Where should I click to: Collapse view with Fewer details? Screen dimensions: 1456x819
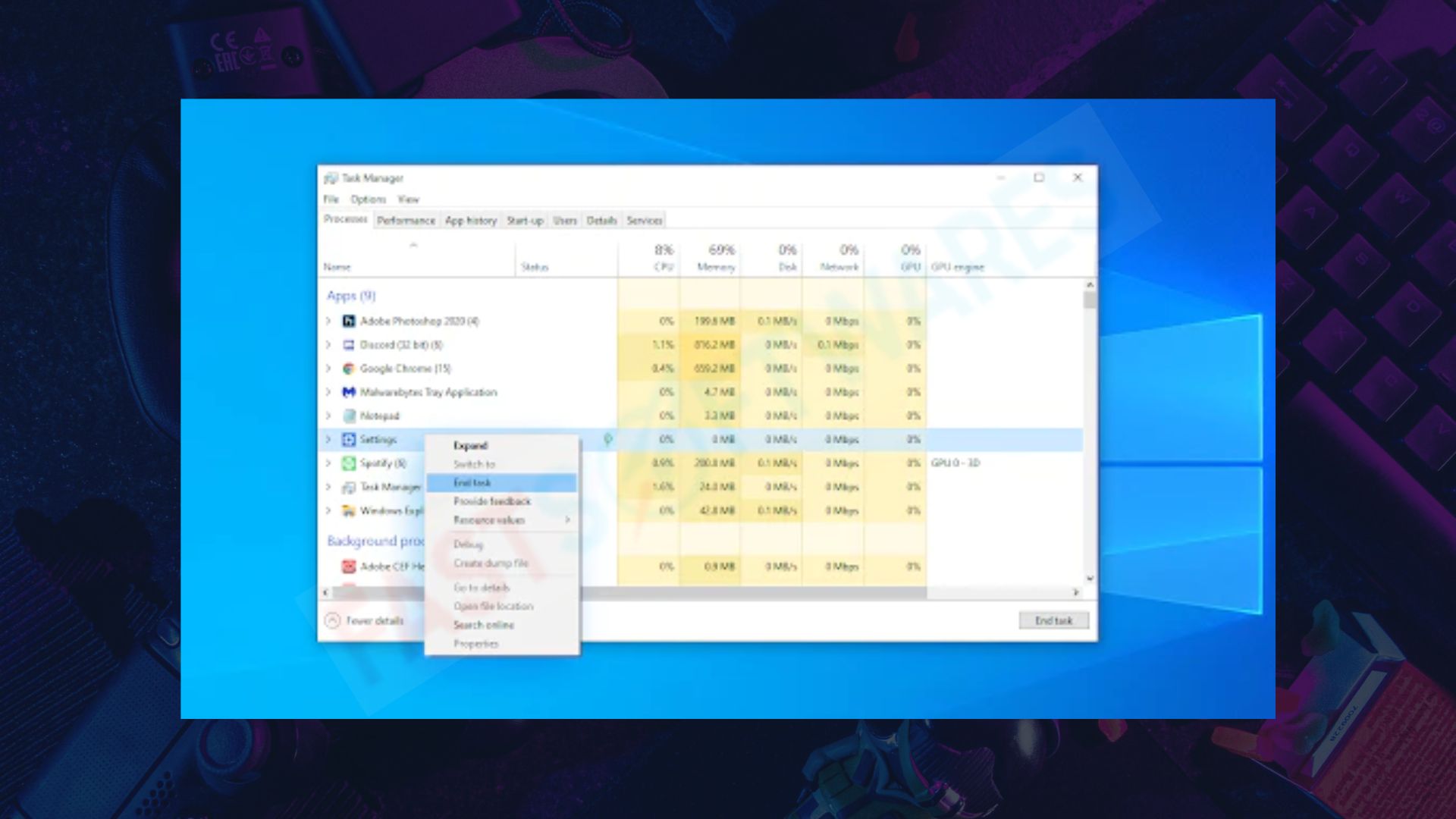pyautogui.click(x=365, y=620)
